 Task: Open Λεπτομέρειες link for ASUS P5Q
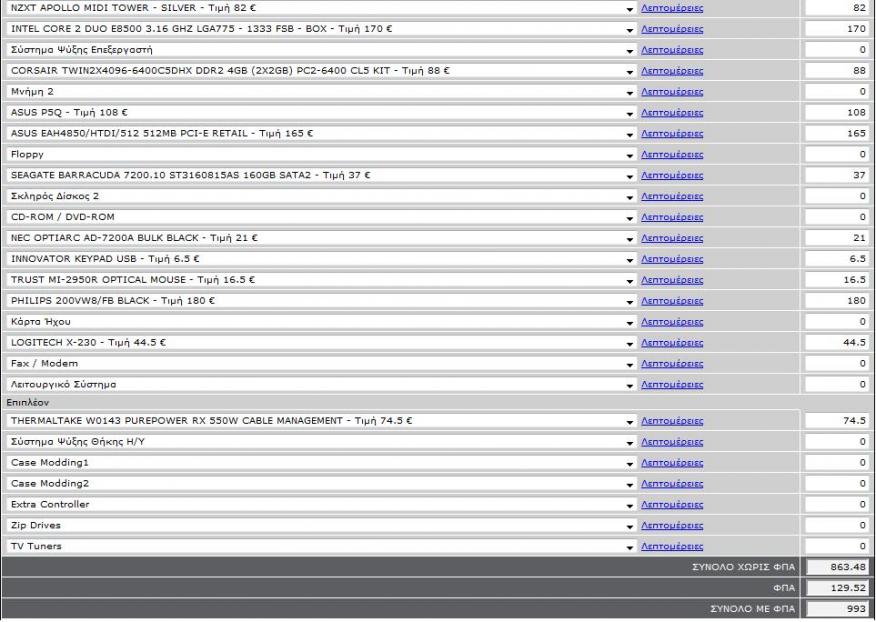coord(672,113)
